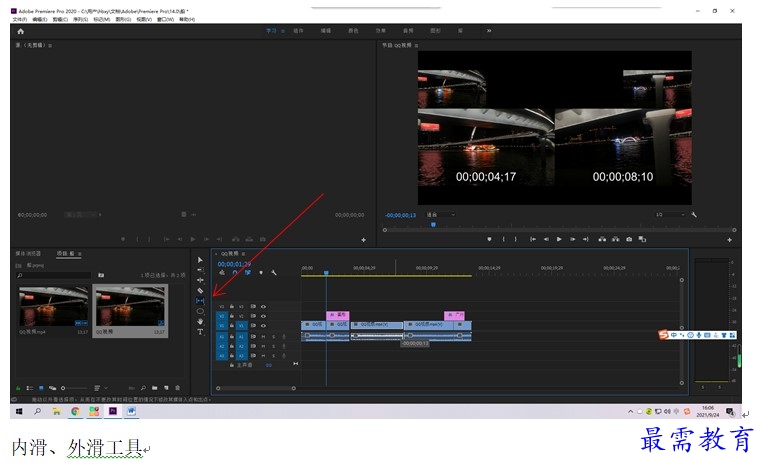The image size is (762, 471).
Task: Click timeline horizontal zoom scrollbar
Action: 256,388
